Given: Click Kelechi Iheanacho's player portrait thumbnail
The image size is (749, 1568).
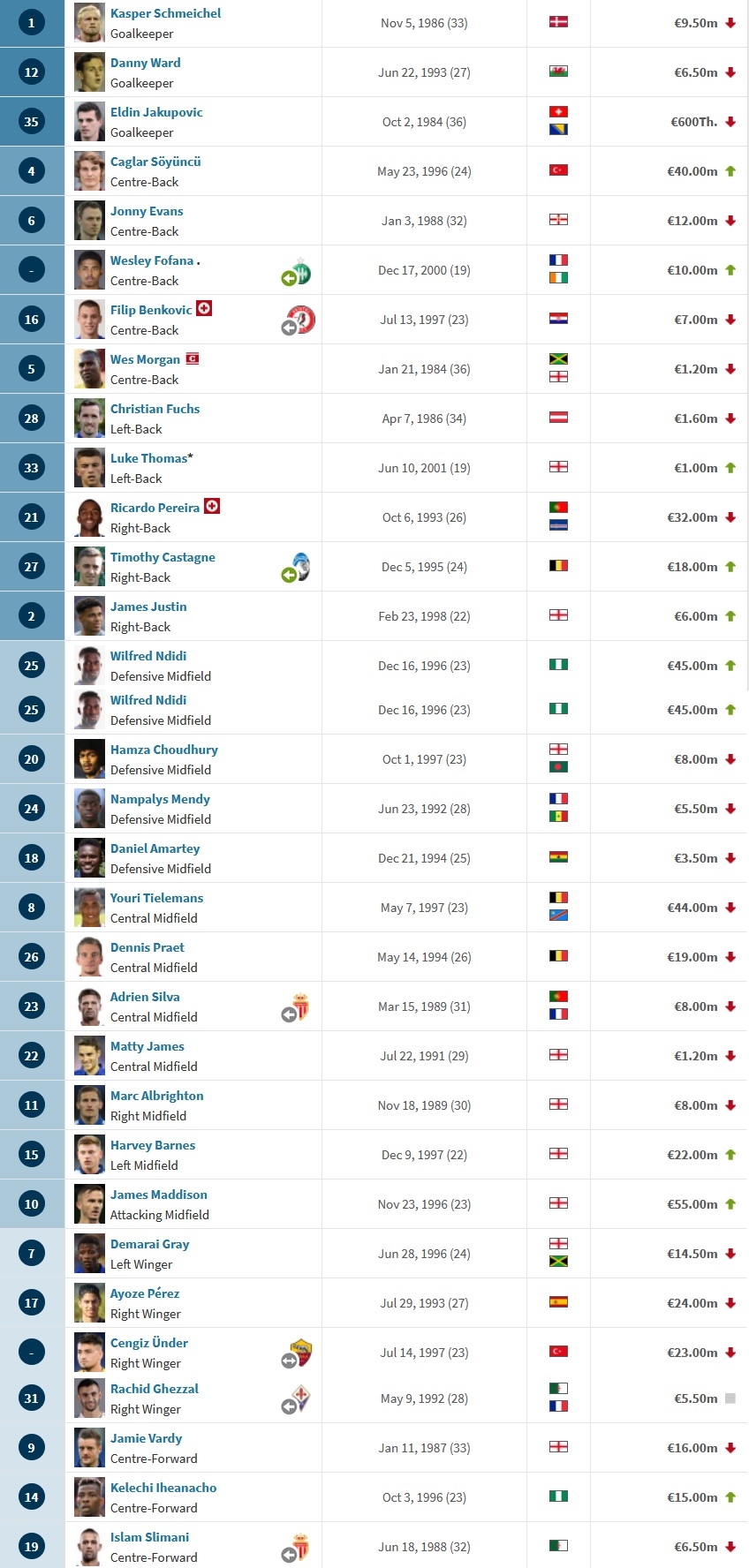Looking at the screenshot, I should [x=89, y=1496].
